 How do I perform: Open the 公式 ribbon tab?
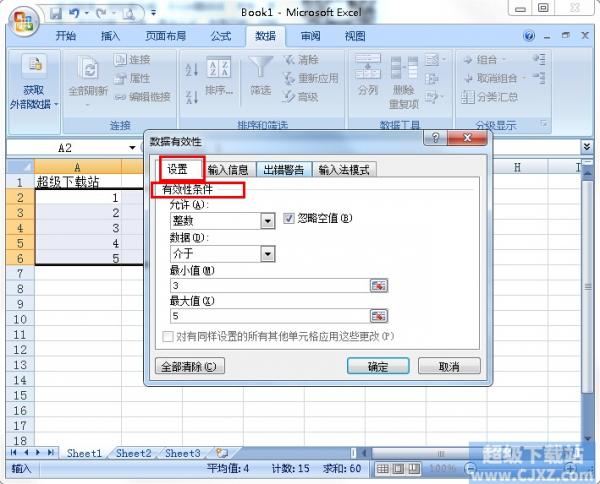[221, 36]
